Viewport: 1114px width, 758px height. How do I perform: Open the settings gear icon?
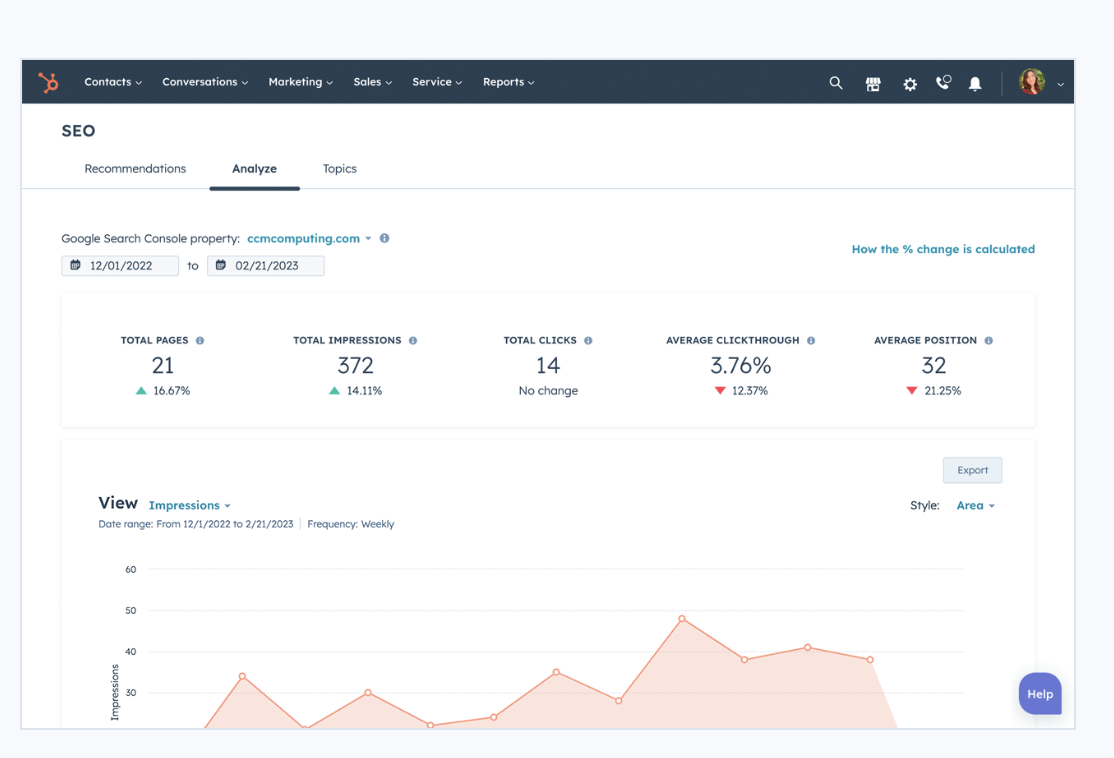909,84
